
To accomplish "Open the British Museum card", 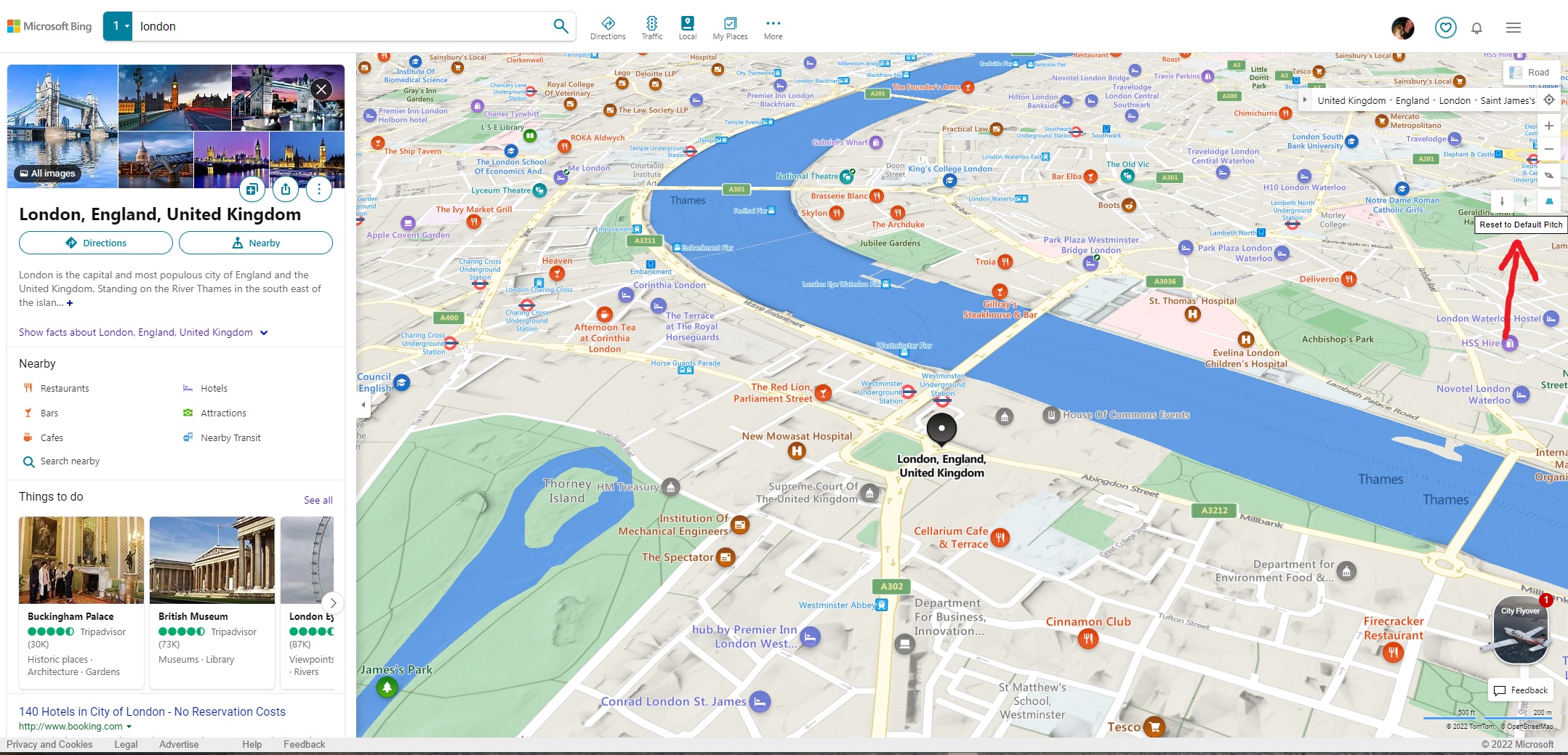I will (212, 602).
